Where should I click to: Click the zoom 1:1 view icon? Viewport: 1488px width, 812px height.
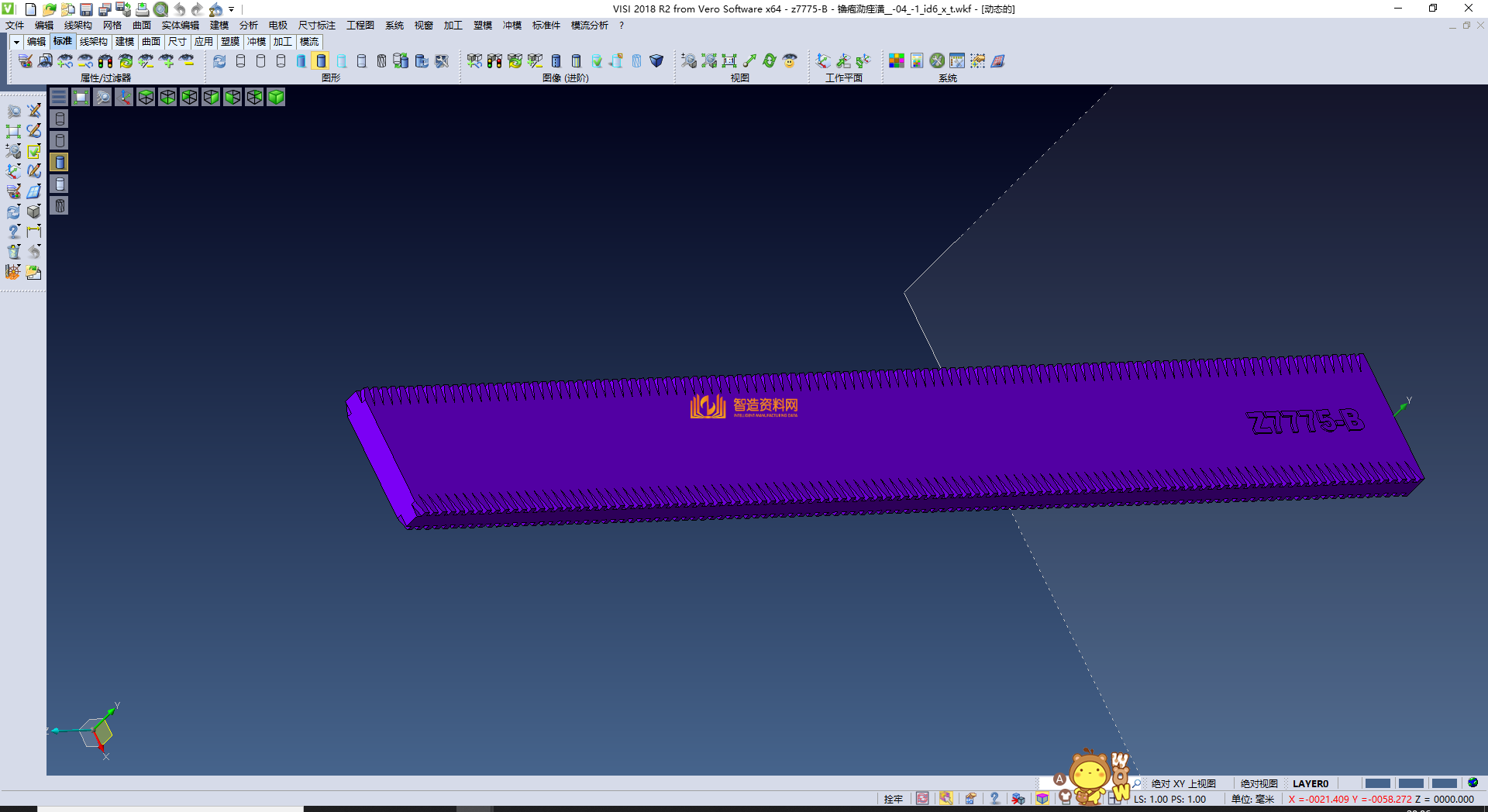point(729,61)
